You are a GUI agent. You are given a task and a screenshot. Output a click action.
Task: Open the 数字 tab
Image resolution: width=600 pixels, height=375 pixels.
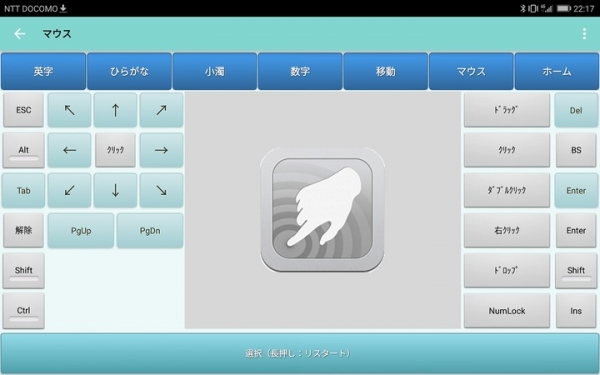pos(300,71)
